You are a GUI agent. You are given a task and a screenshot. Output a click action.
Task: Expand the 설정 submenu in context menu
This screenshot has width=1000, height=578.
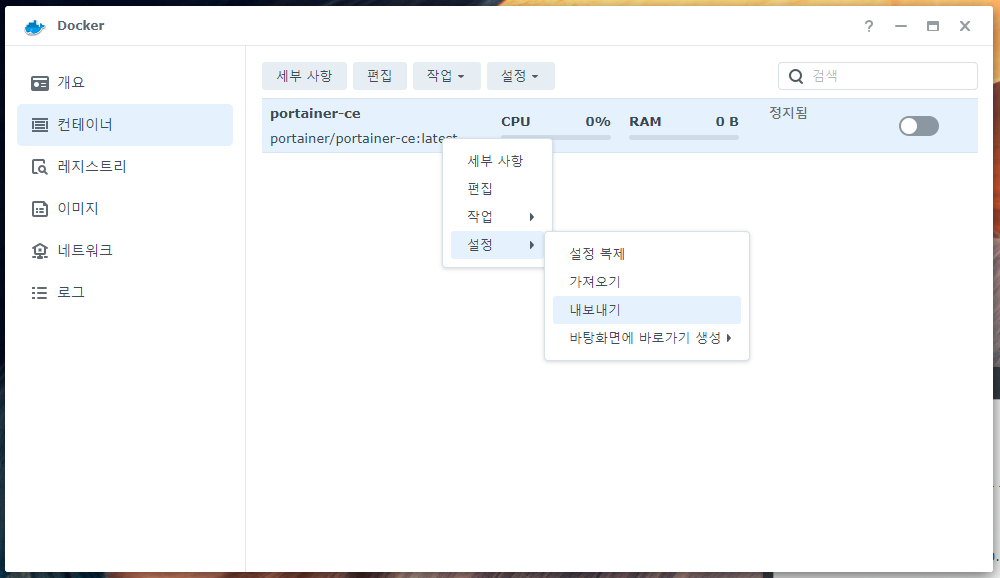497,245
